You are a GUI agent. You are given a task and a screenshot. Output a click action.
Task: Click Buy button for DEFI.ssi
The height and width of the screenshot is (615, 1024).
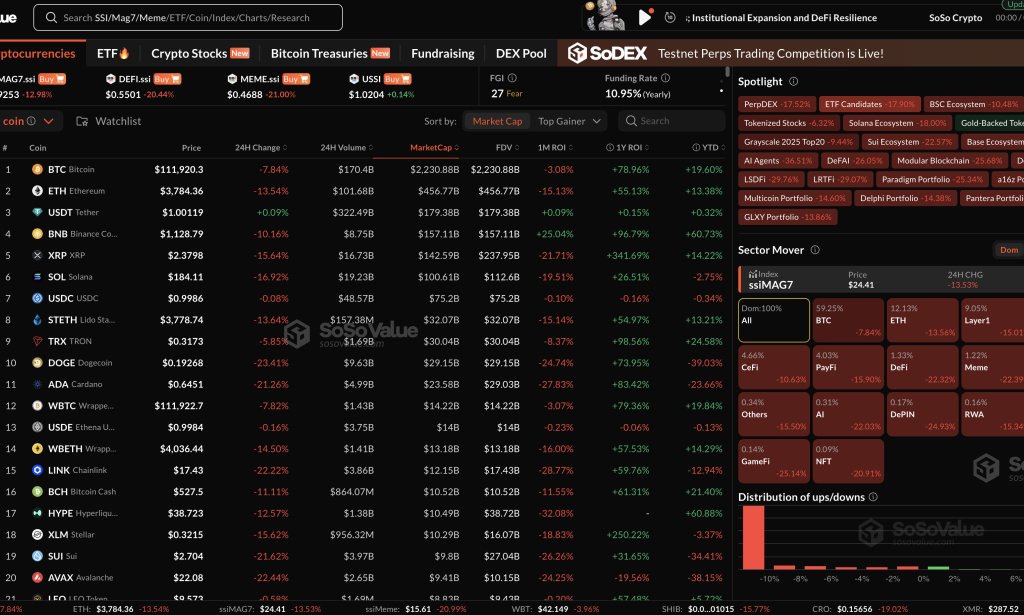167,79
